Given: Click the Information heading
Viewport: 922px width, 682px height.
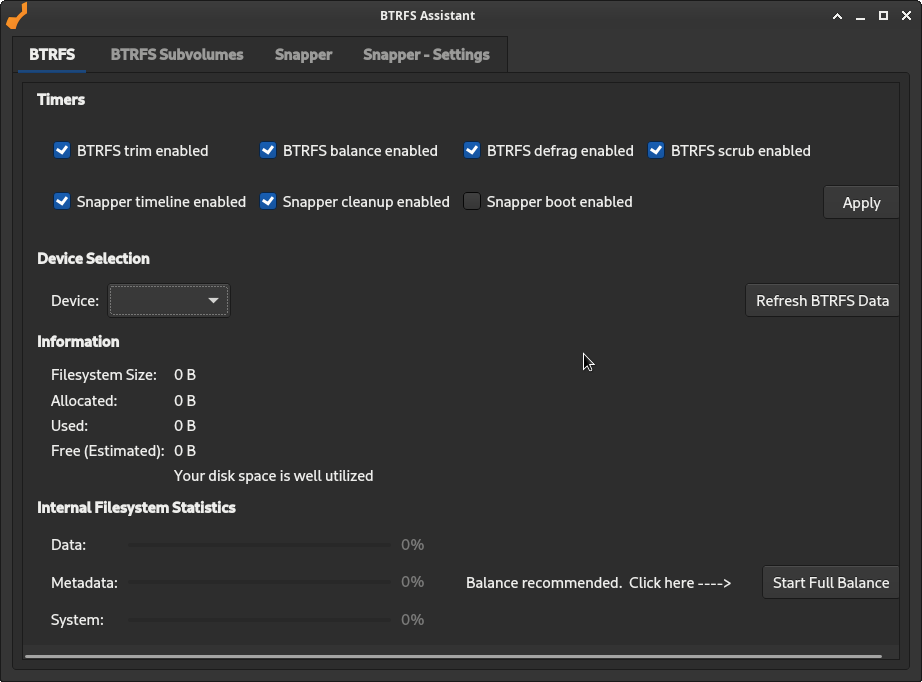Looking at the screenshot, I should (78, 342).
